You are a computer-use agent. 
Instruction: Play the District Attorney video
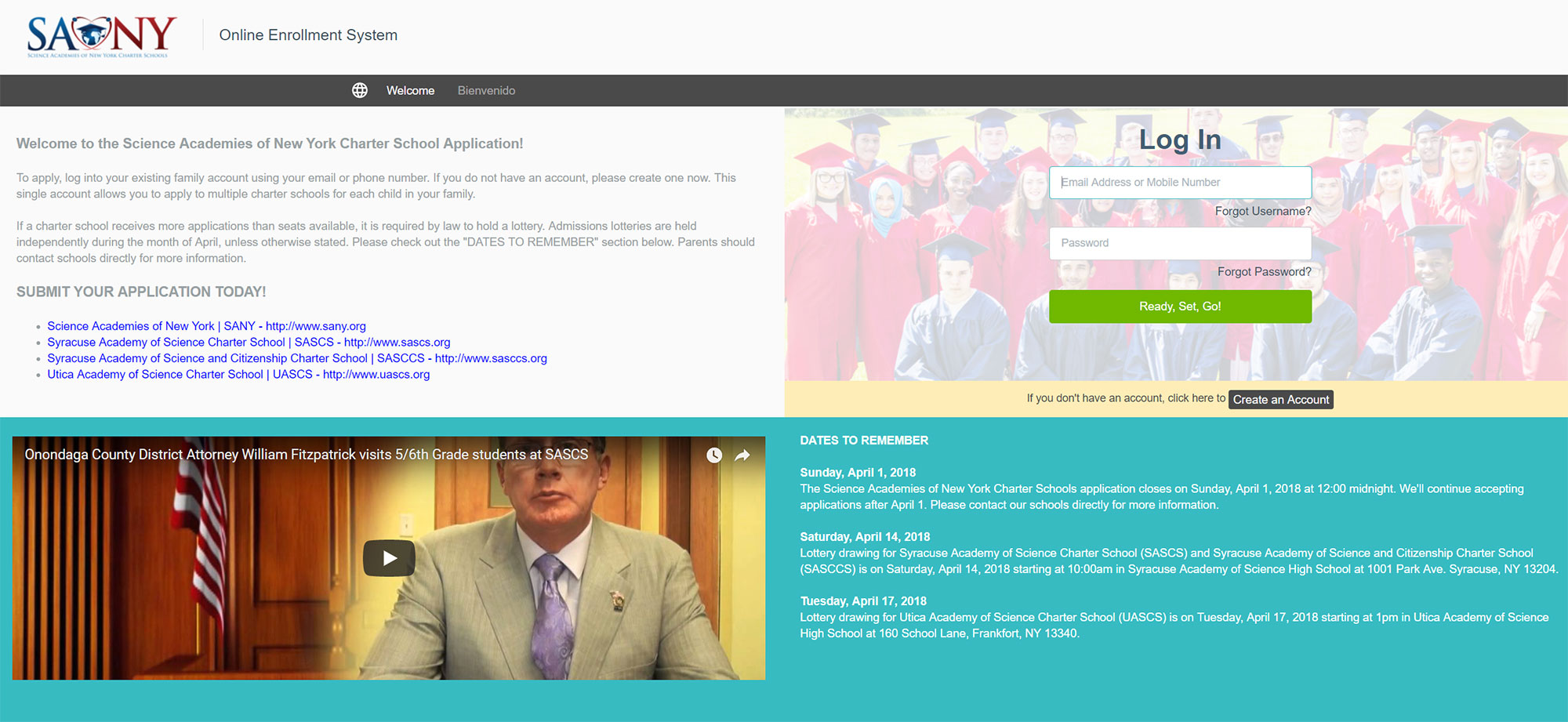click(x=389, y=558)
